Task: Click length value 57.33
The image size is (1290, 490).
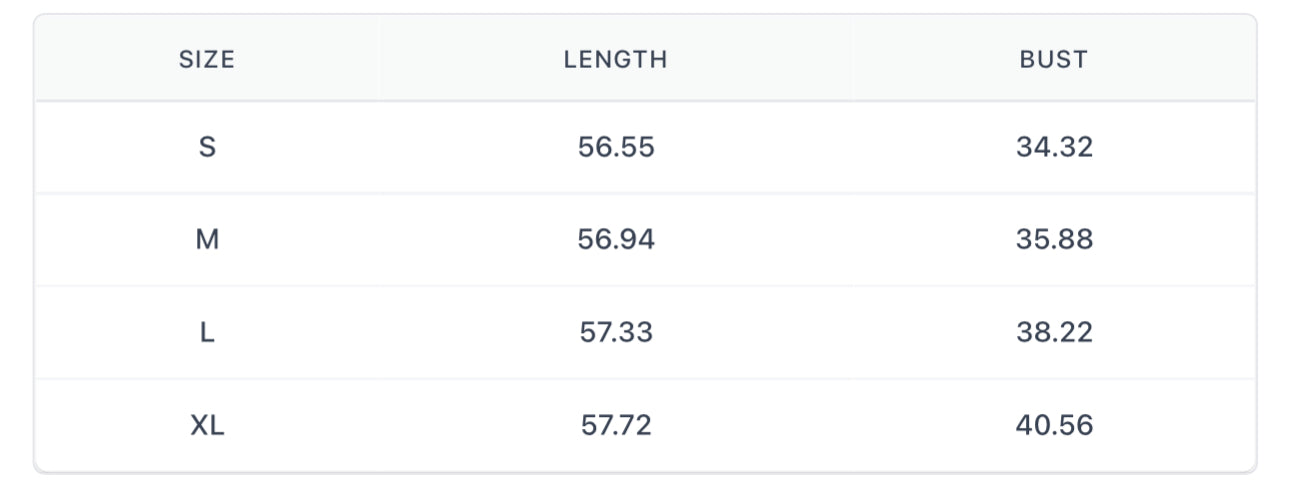Action: [x=616, y=333]
